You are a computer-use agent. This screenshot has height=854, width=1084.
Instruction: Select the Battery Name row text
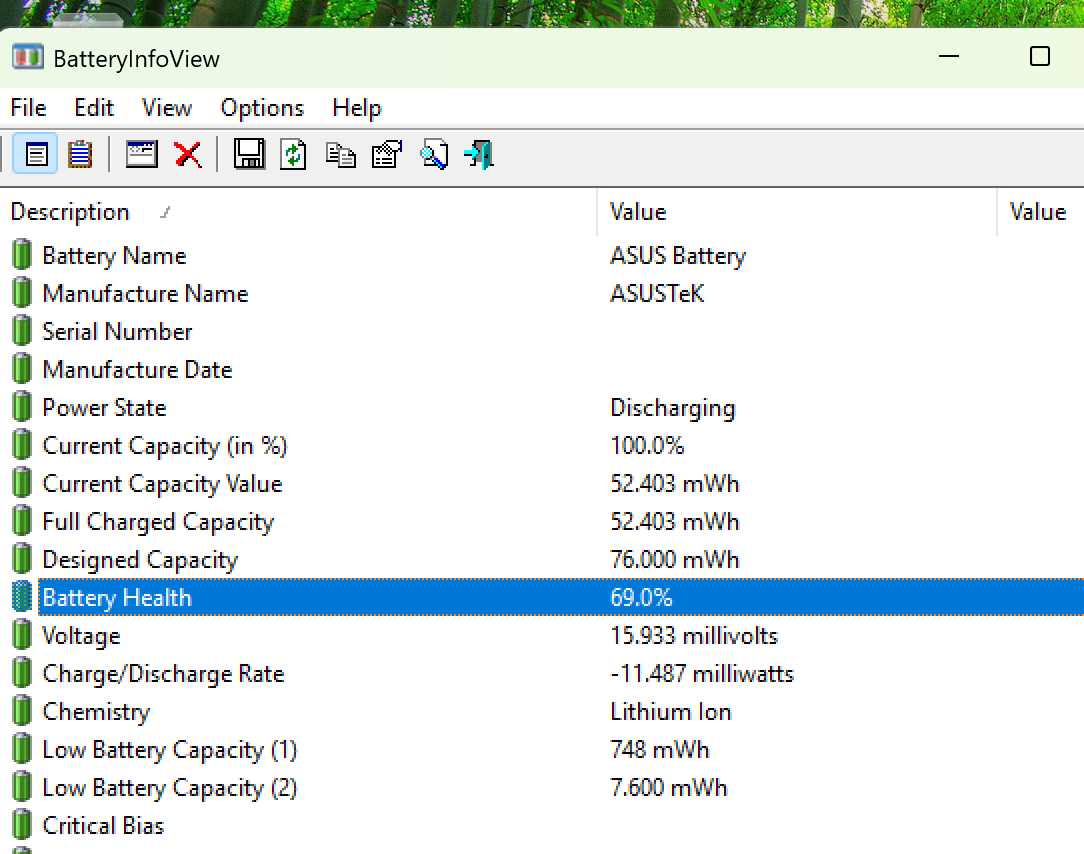coord(115,256)
